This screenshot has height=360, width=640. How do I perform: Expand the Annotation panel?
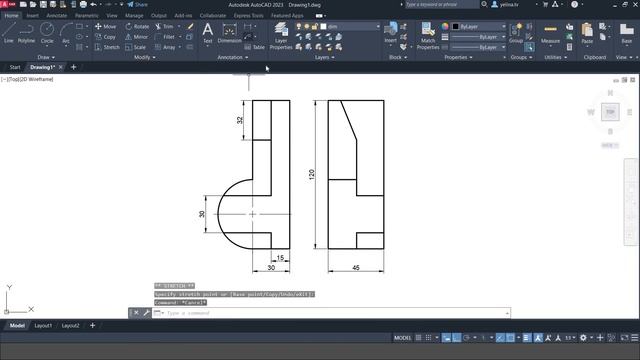tap(233, 57)
